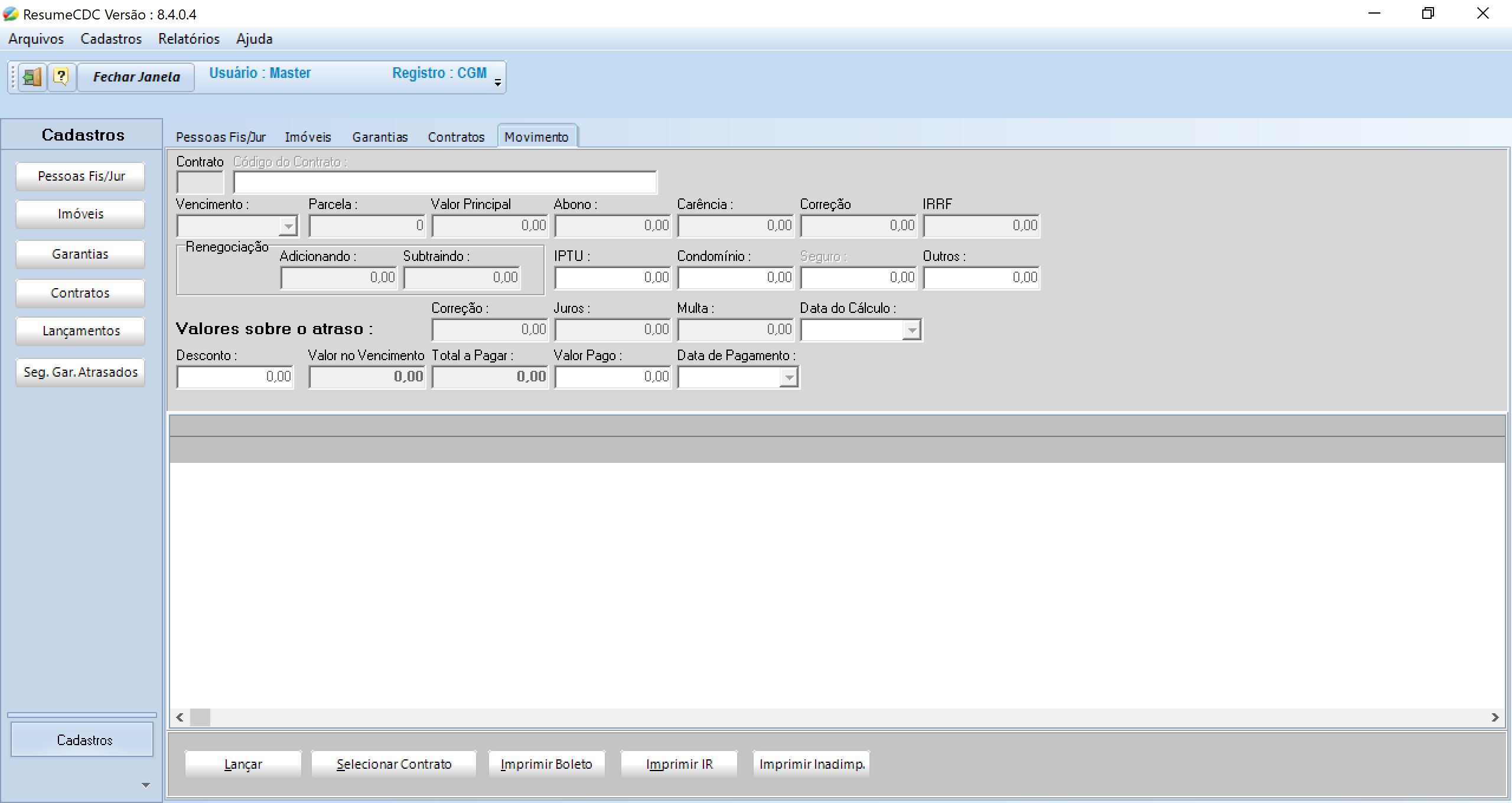Click the Imprimir Boleto button
This screenshot has height=803, width=1512.
(546, 764)
